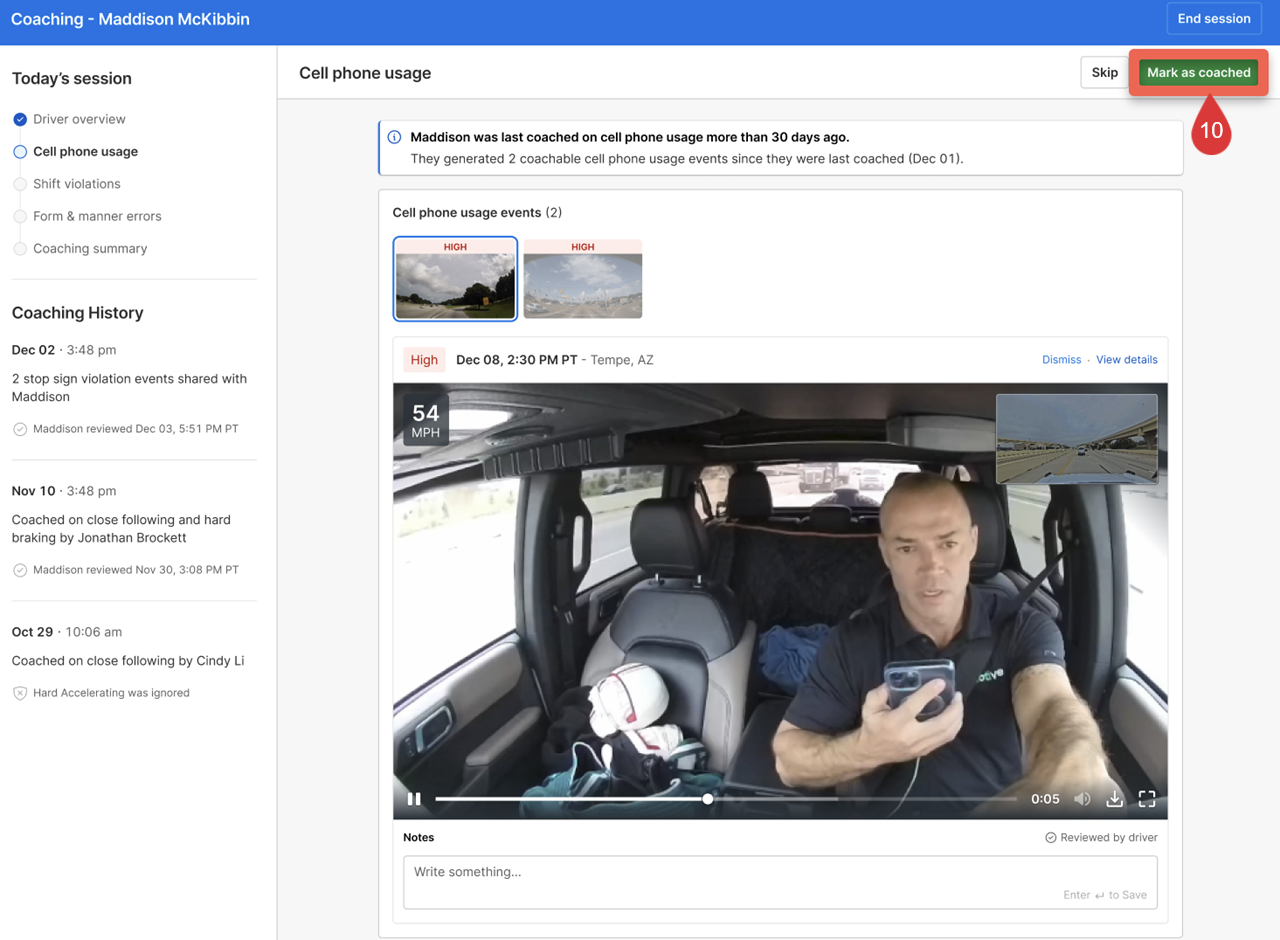Skip this coaching topic
Image resolution: width=1280 pixels, height=940 pixels.
(1104, 73)
